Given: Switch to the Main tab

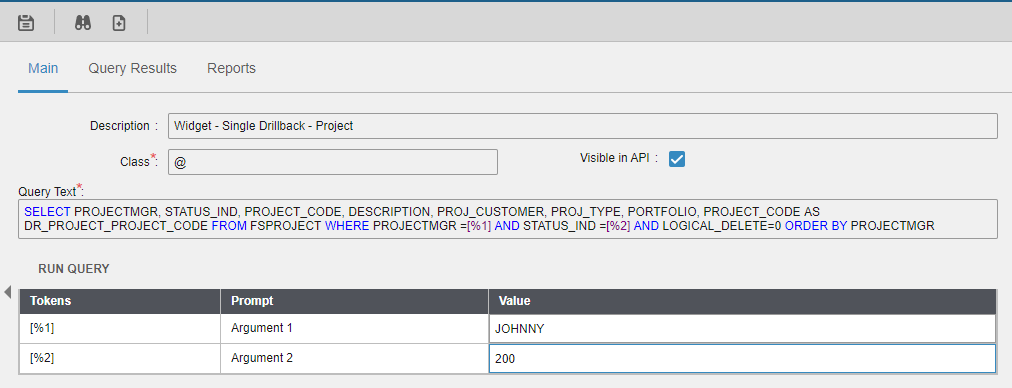Looking at the screenshot, I should click(x=43, y=68).
